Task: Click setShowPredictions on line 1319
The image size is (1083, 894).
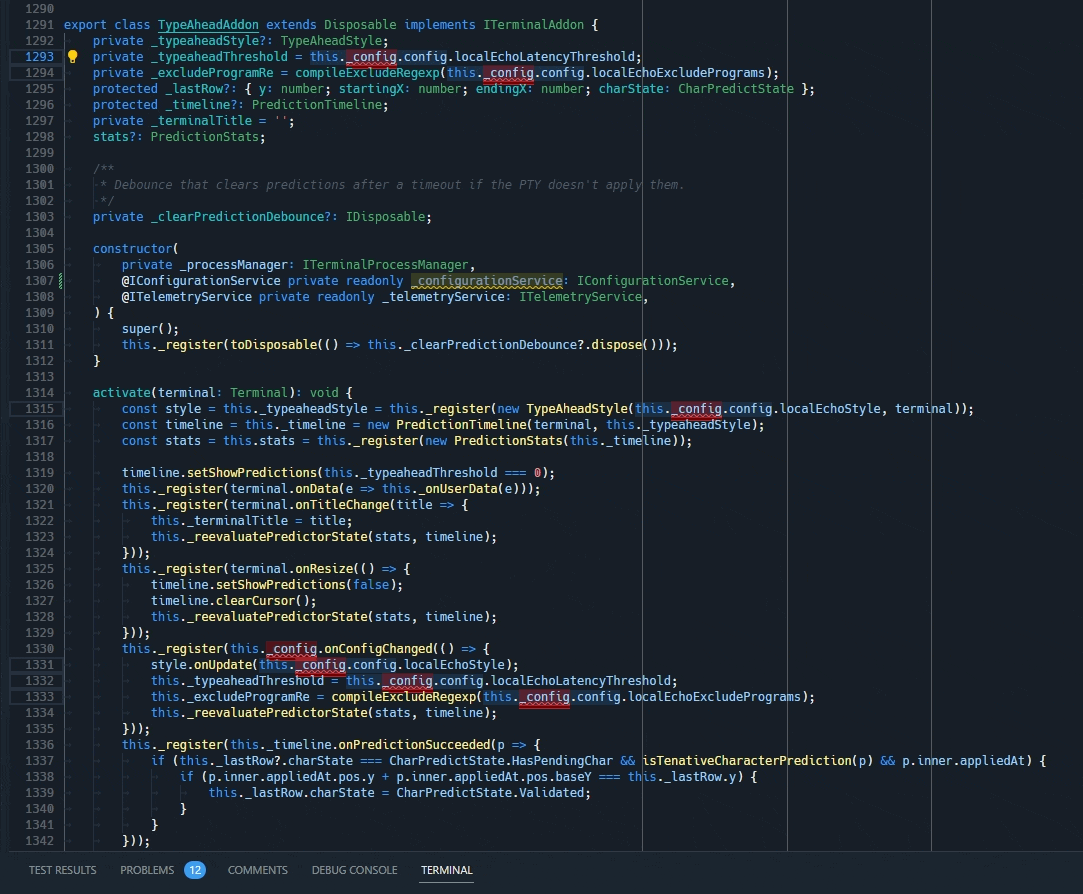Action: (x=251, y=473)
